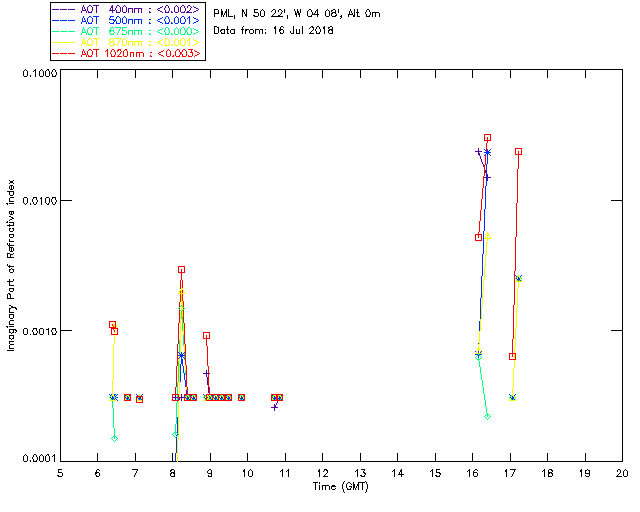The height and width of the screenshot is (512, 640).
Task: Select the highest red square marker after 16 GMT
Action: pyautogui.click(x=487, y=138)
